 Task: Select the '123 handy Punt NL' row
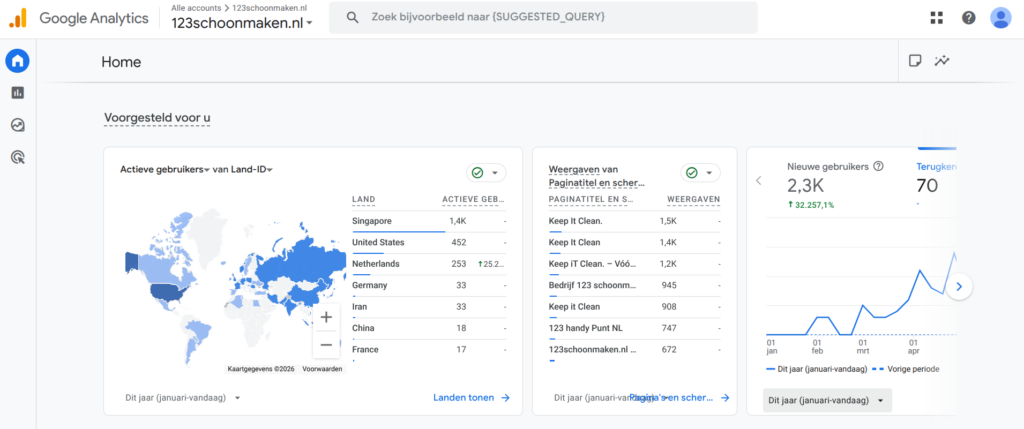(635, 328)
